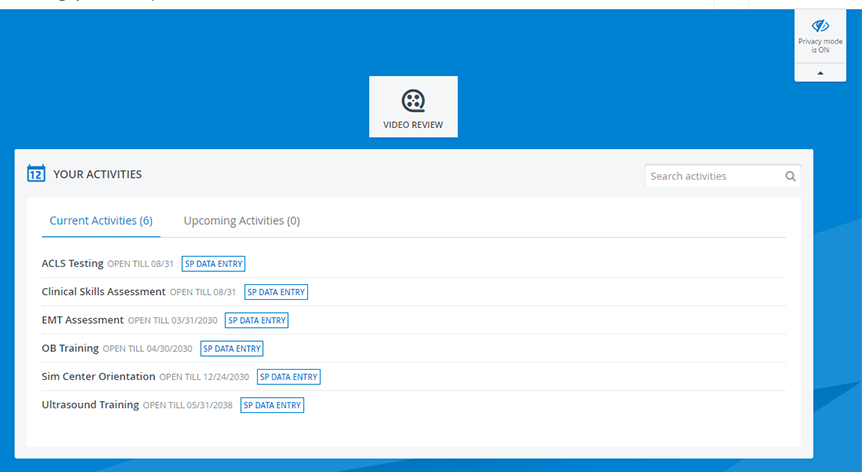Image resolution: width=862 pixels, height=472 pixels.
Task: Select the Clinical Skills Assessment activity
Action: tap(103, 292)
